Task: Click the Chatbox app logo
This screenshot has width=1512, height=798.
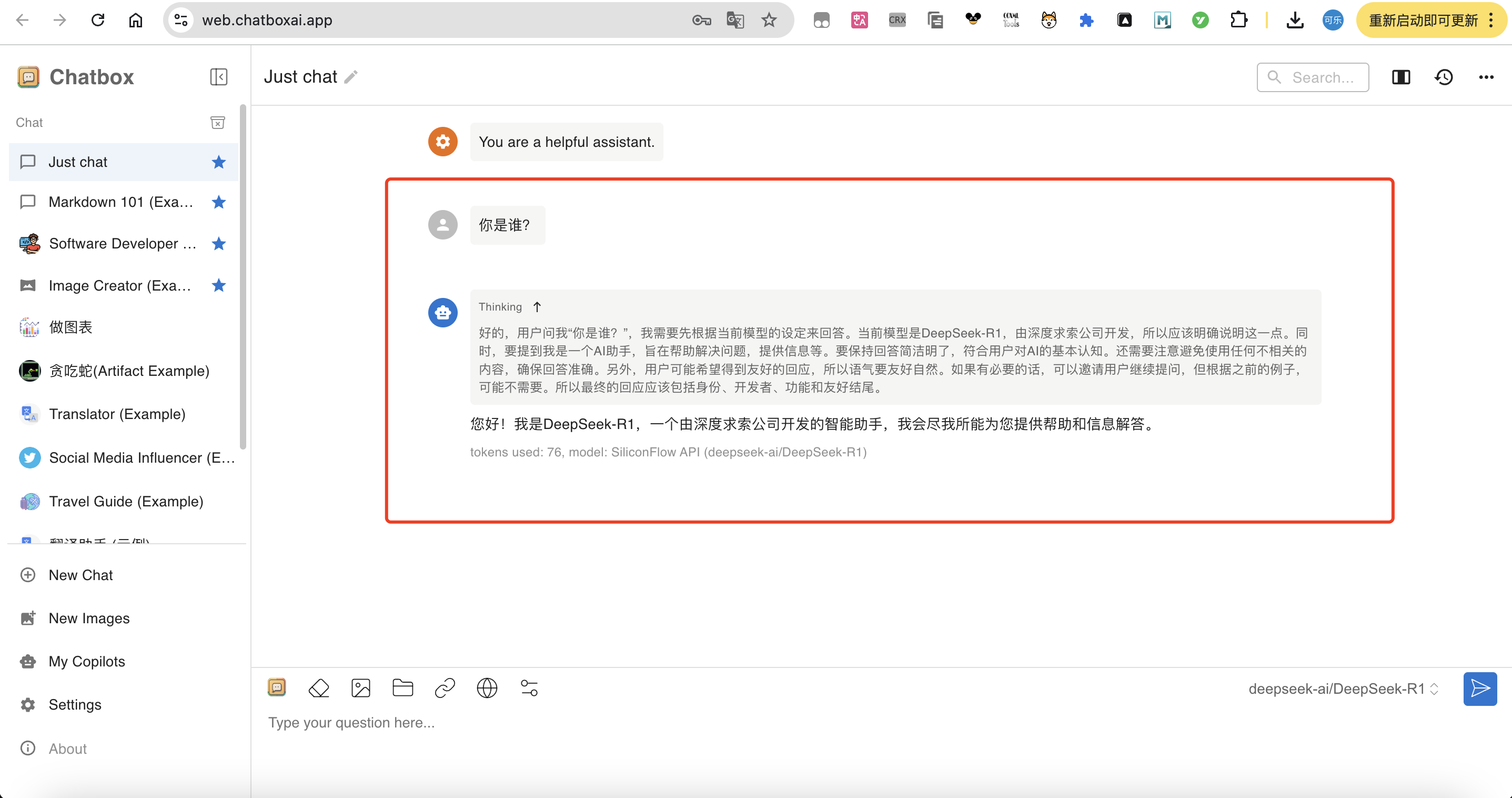Action: tap(28, 77)
